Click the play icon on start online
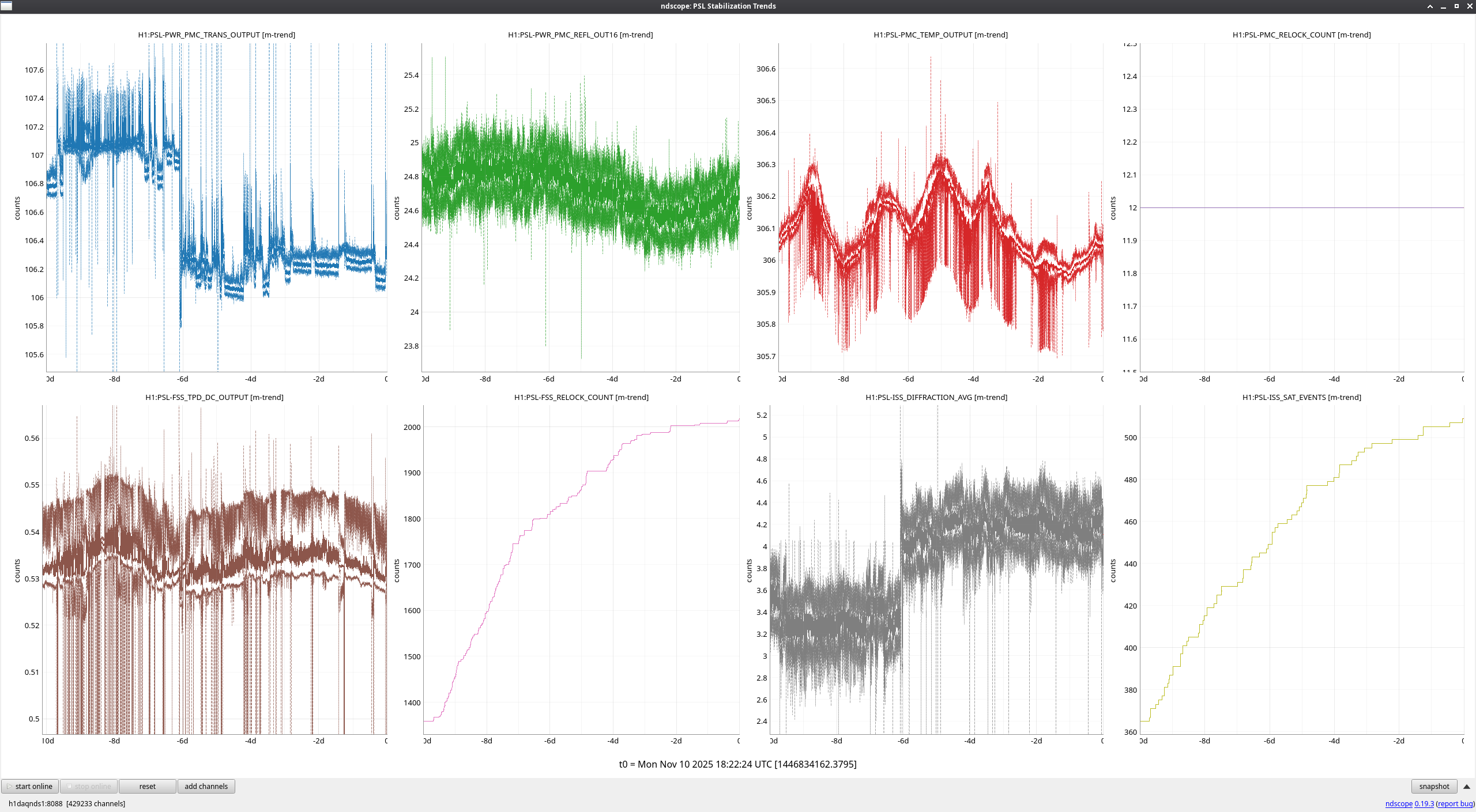The image size is (1476, 812). (x=9, y=786)
